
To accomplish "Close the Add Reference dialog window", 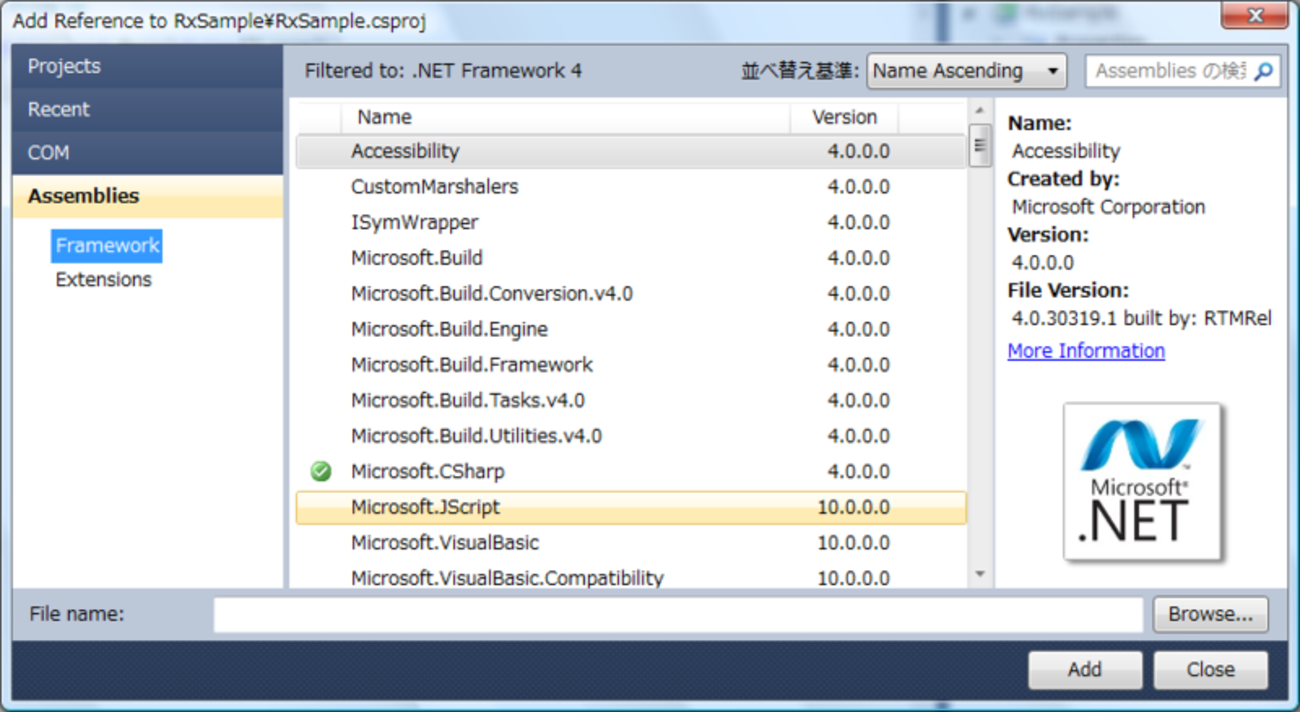I will coord(1255,15).
